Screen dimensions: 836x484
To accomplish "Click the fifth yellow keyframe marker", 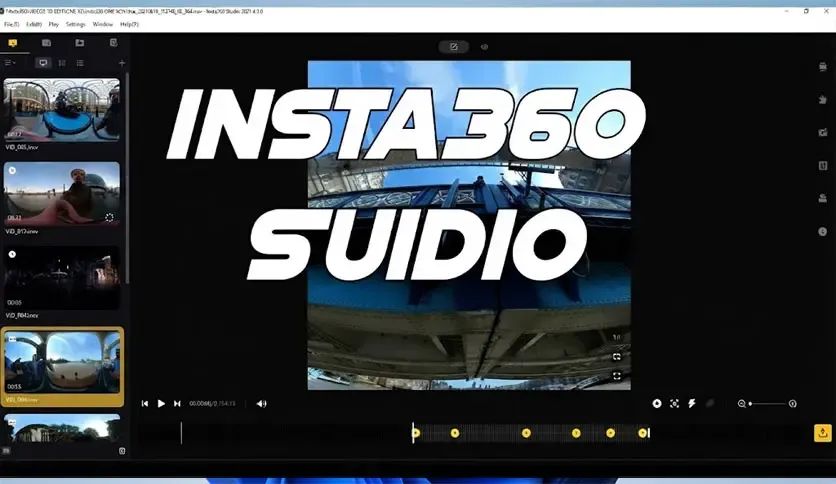I will point(610,433).
